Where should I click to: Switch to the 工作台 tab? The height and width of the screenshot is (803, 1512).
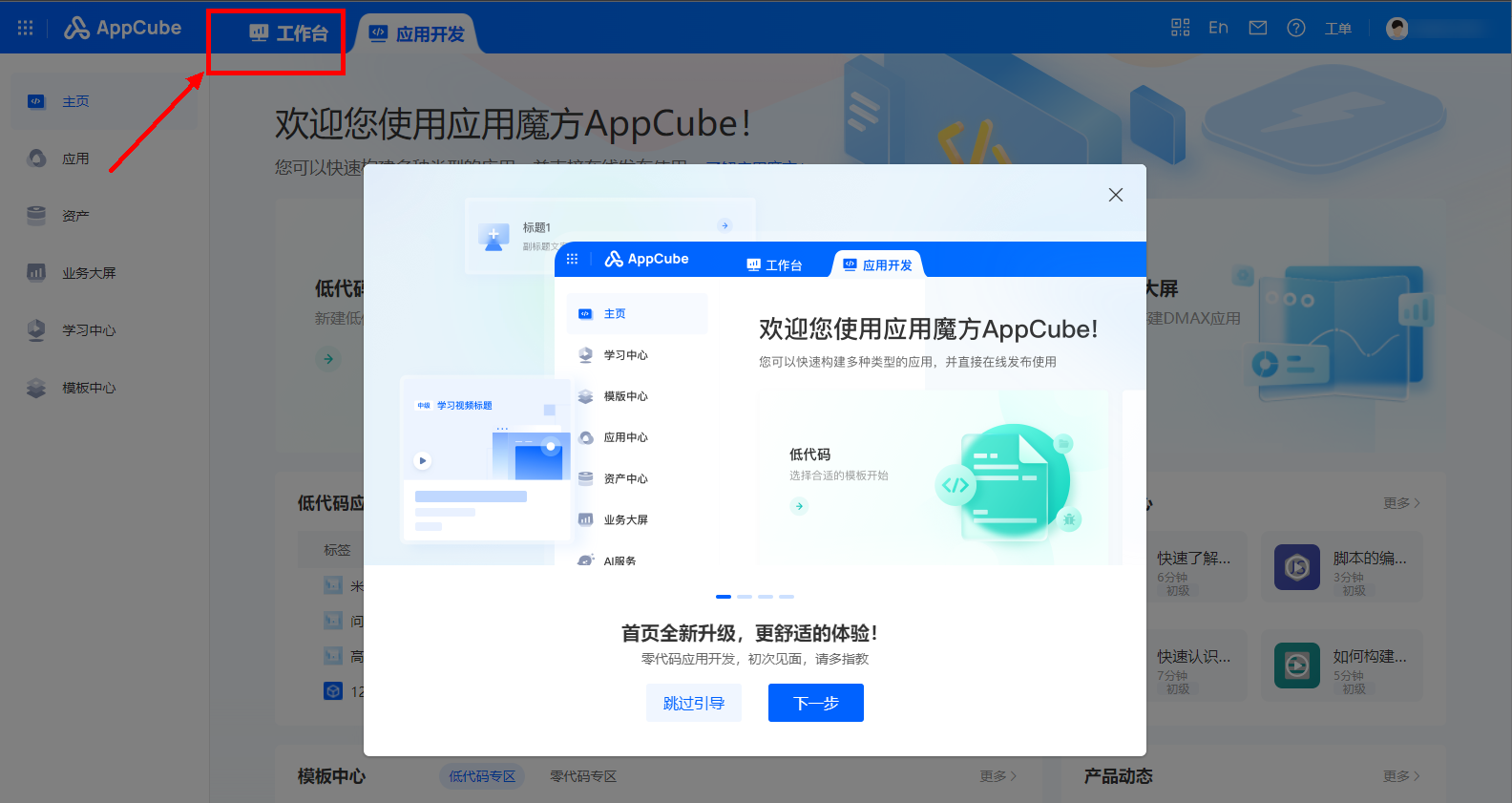click(x=288, y=33)
